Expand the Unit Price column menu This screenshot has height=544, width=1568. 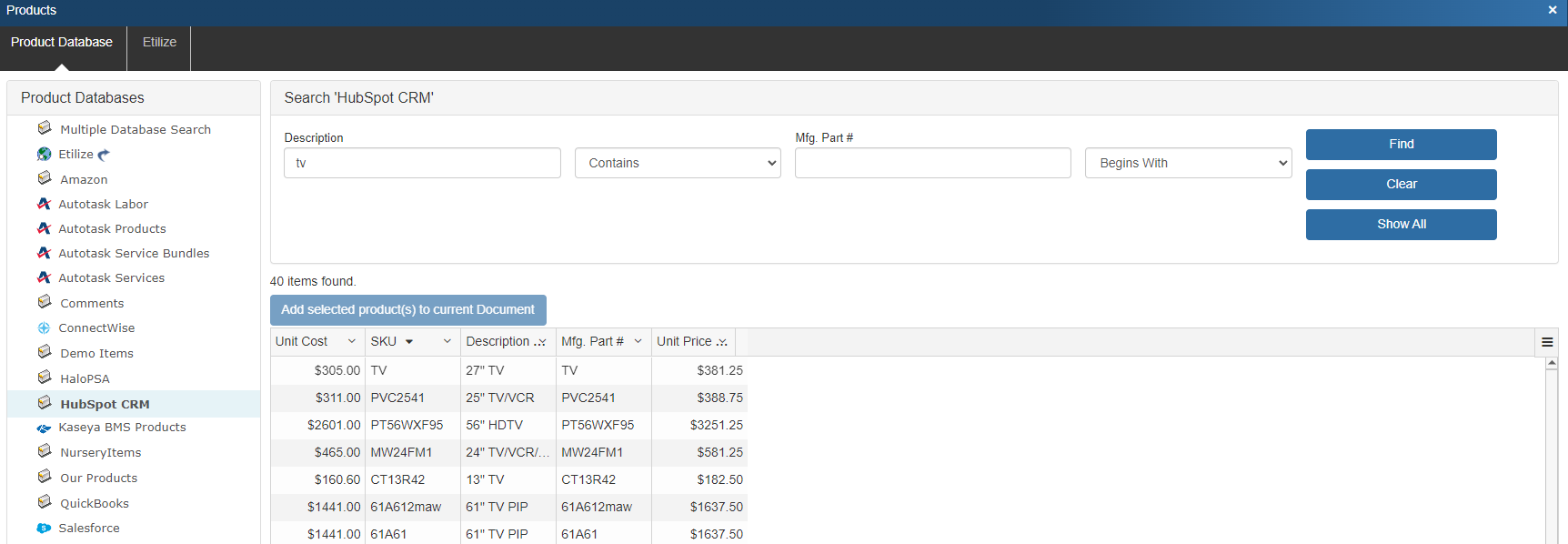coord(723,342)
